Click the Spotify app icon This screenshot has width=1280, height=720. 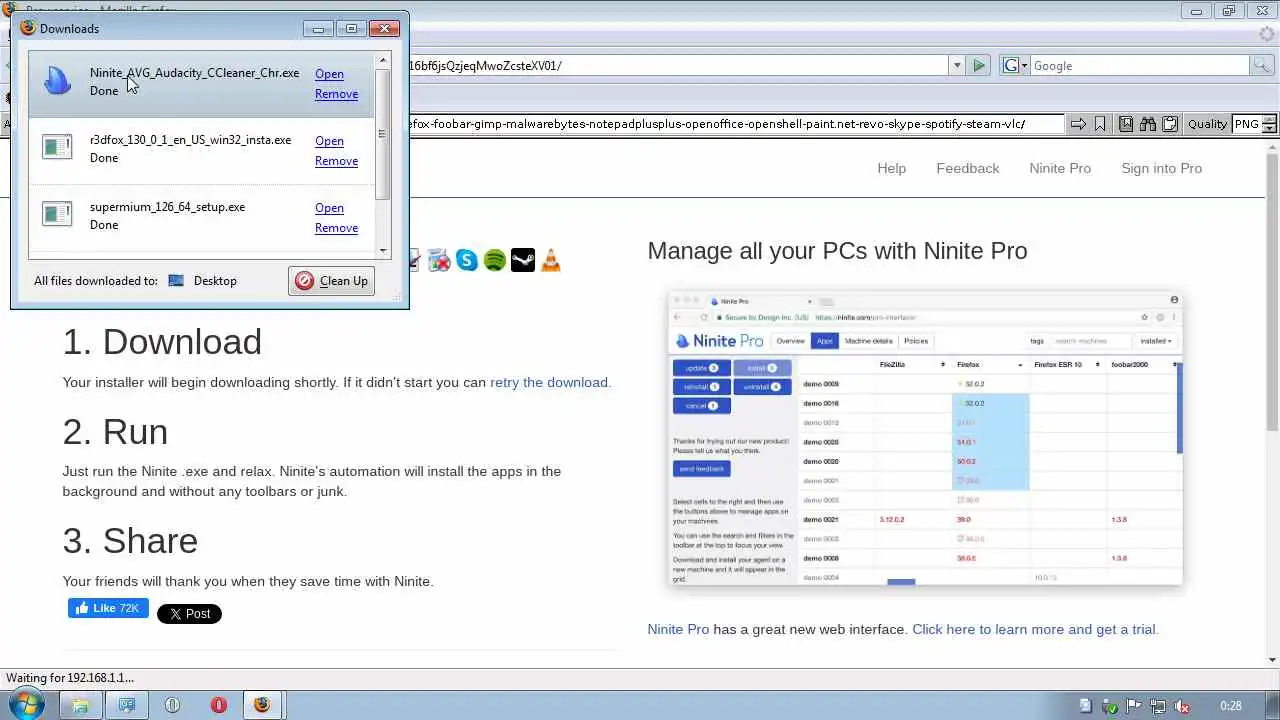coord(495,261)
